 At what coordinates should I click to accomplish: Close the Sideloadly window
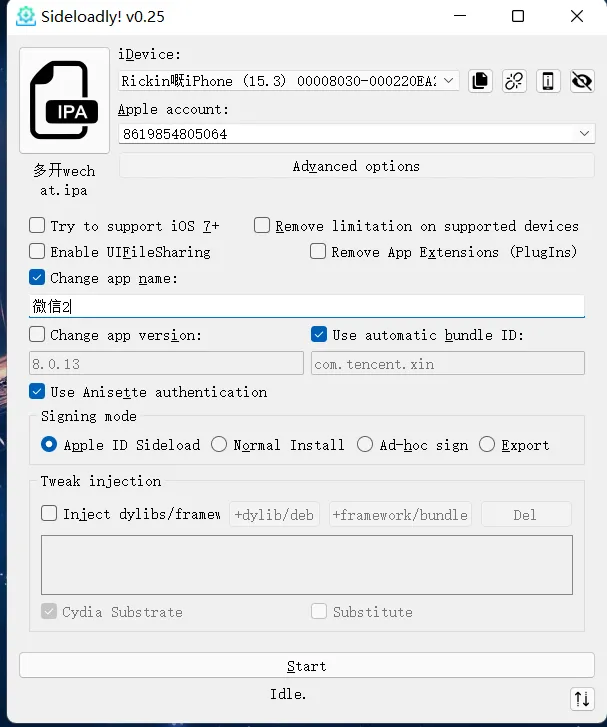pos(577,16)
